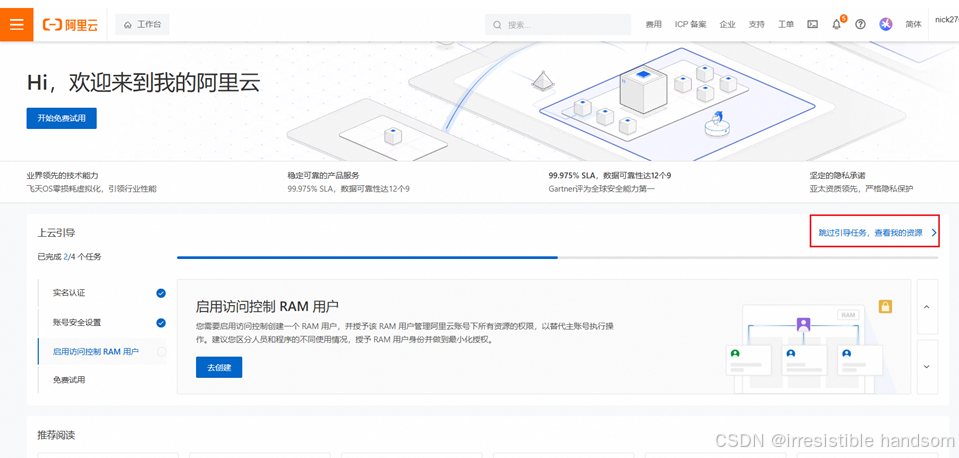The image size is (959, 458).
Task: Click the 业界领先的技术能力 text
Action: (x=62, y=175)
